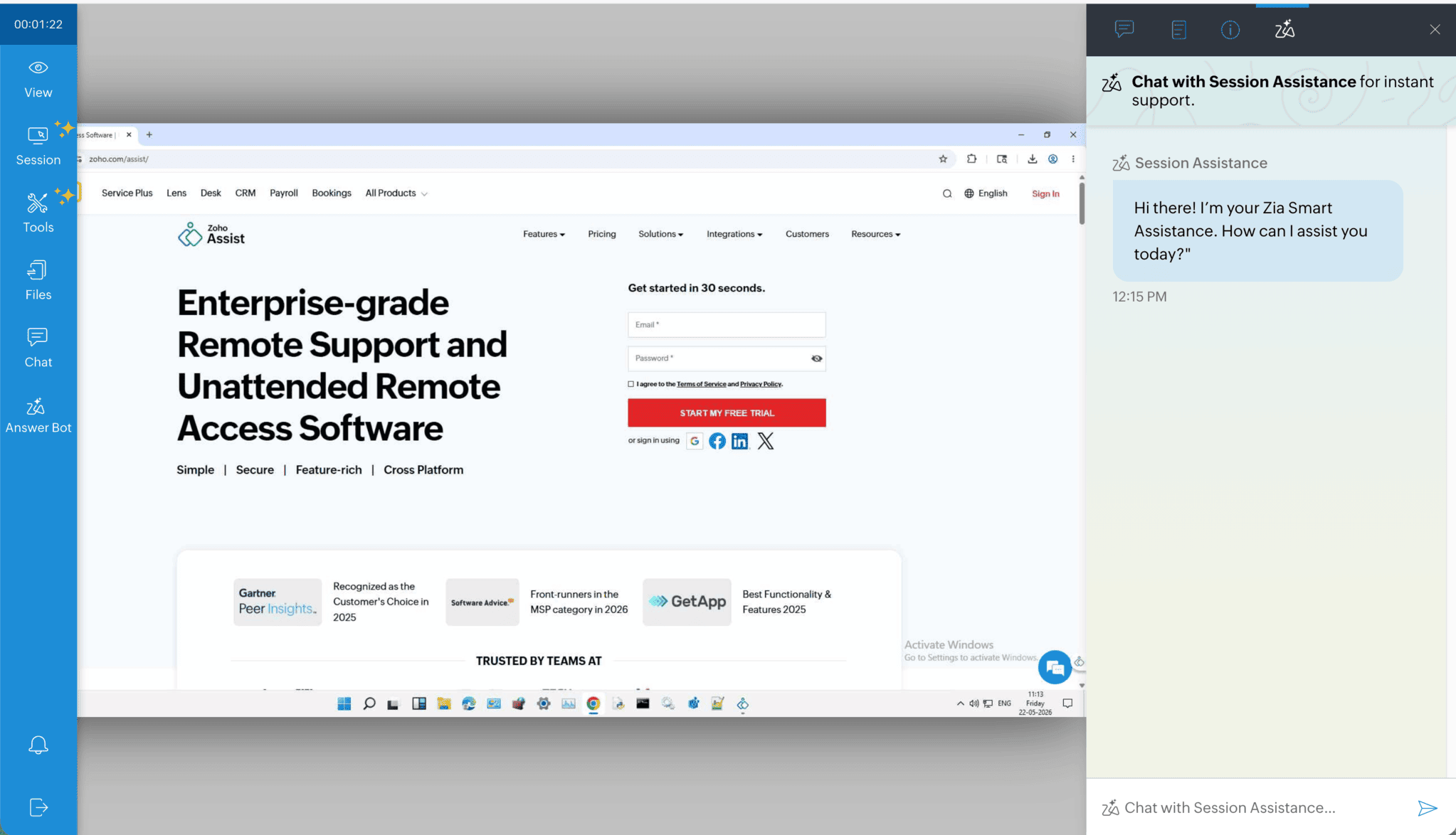
Task: Open the Files transfer option
Action: click(x=38, y=280)
